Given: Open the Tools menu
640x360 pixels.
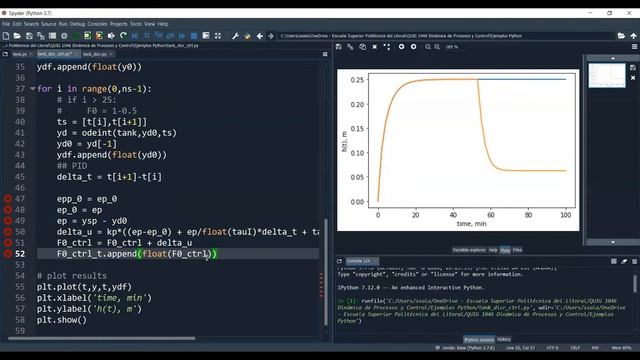Looking at the screenshot, I should pos(136,24).
